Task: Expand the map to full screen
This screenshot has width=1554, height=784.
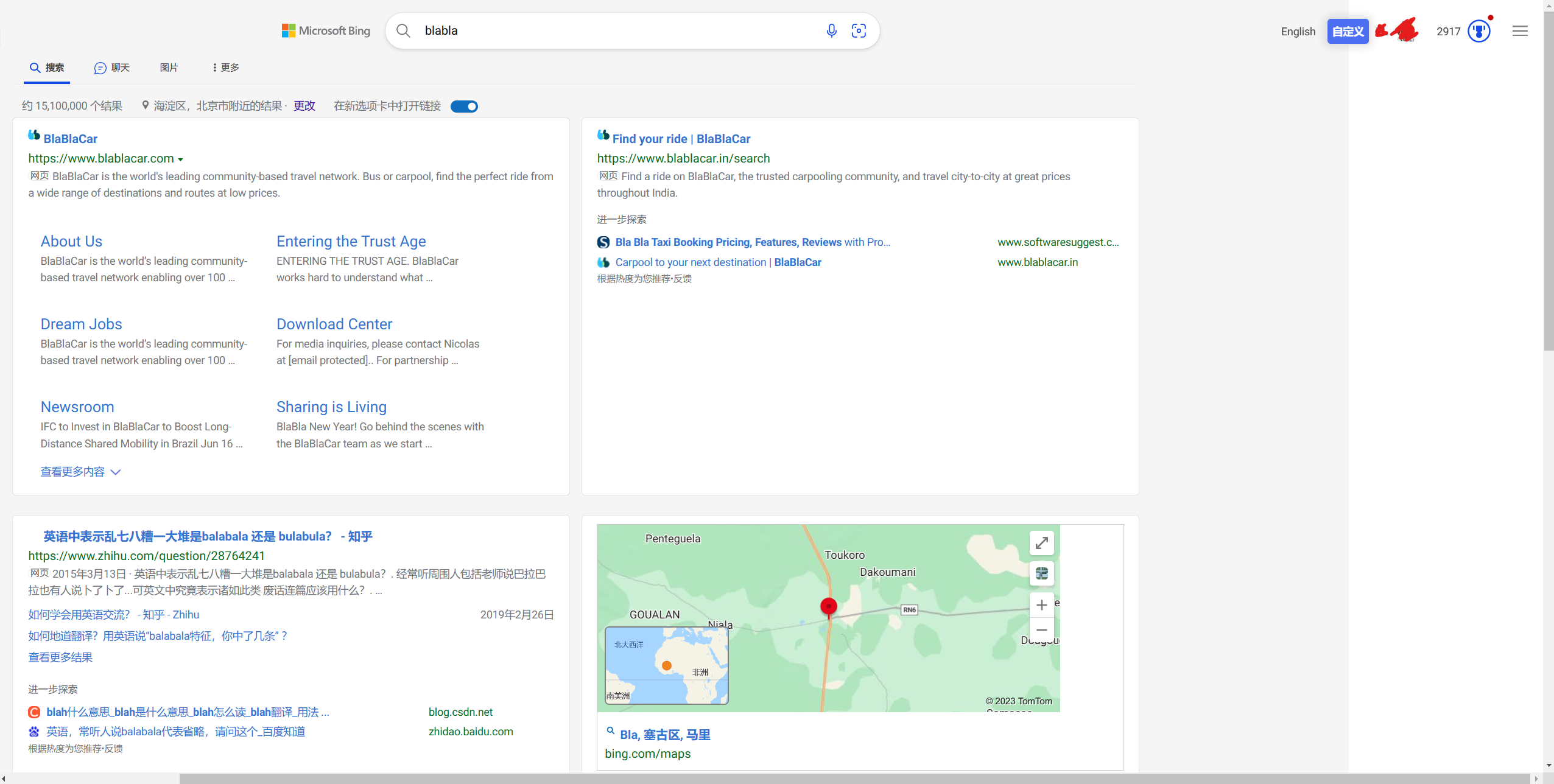Action: point(1041,542)
